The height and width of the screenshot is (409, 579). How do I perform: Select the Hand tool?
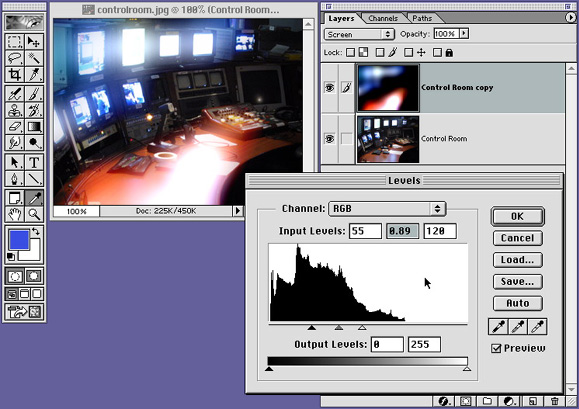point(15,214)
